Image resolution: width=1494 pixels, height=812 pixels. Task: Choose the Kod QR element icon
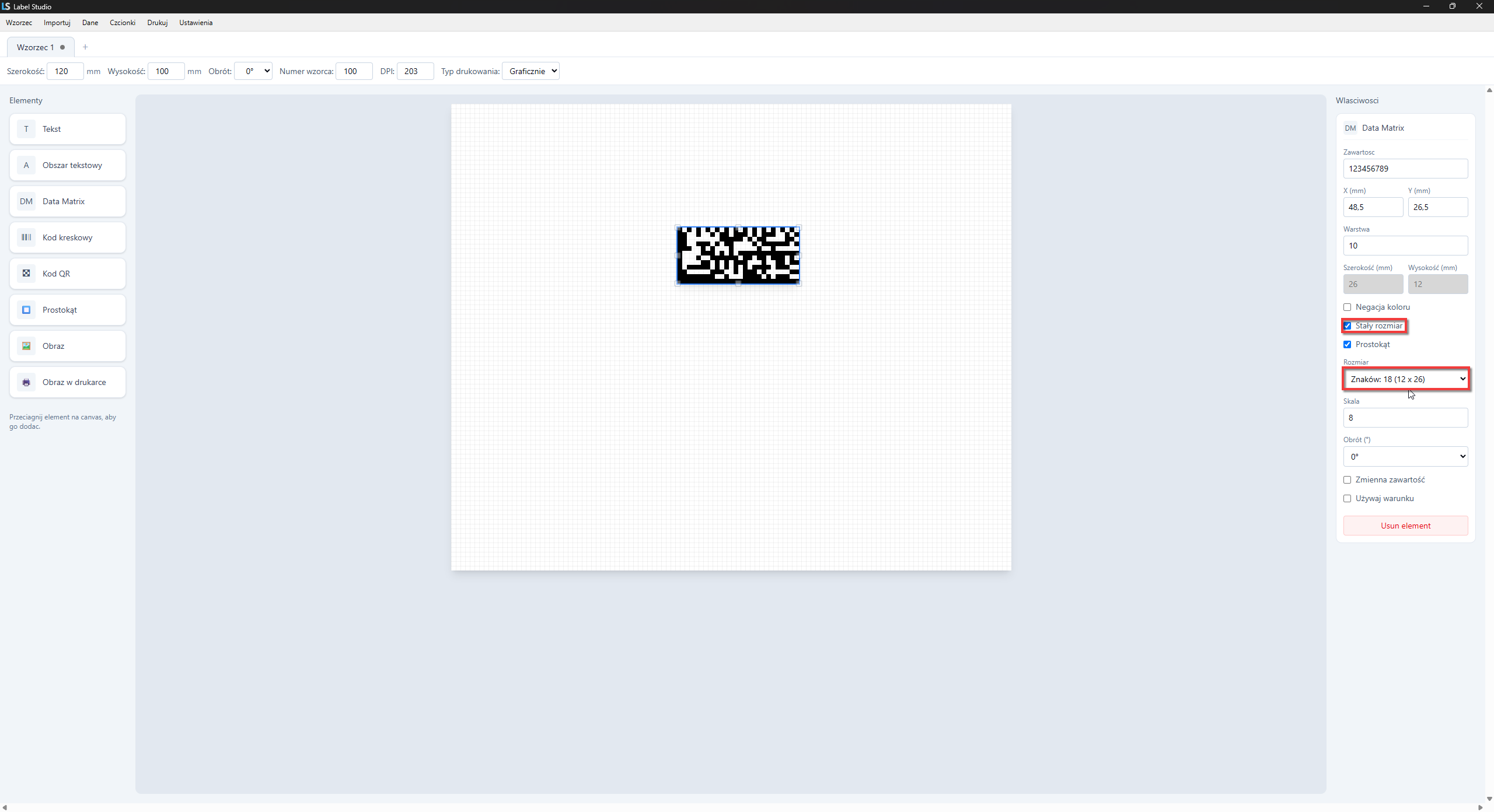click(26, 274)
